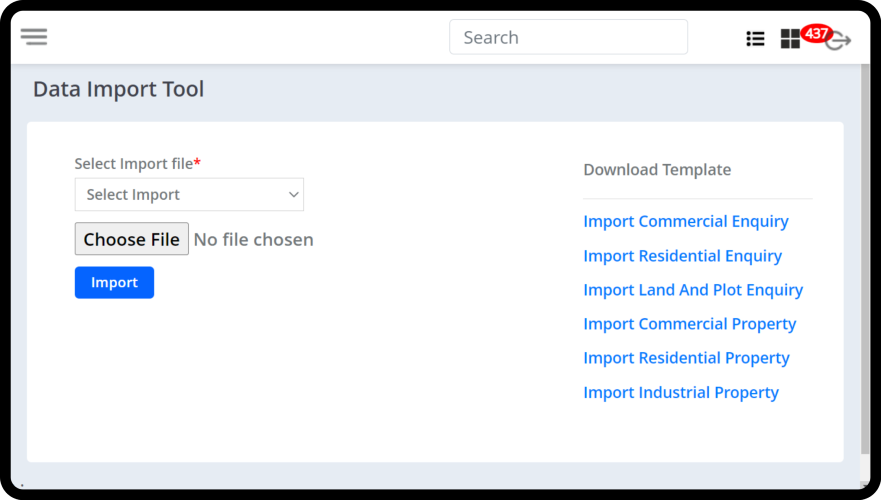Click the vertical page scrollbar
This screenshot has height=500, width=881.
[x=865, y=260]
